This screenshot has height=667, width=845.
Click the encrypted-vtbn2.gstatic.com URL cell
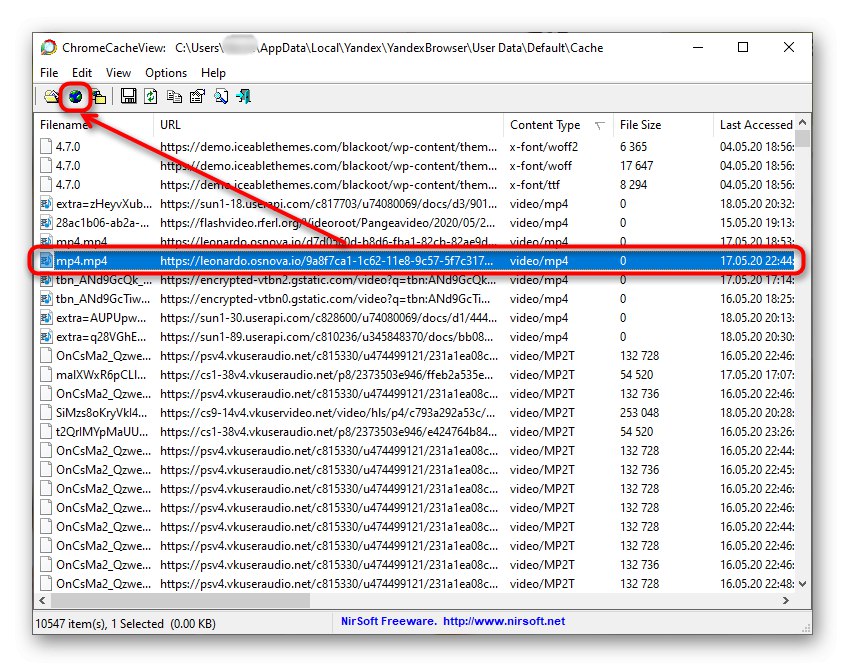(328, 280)
